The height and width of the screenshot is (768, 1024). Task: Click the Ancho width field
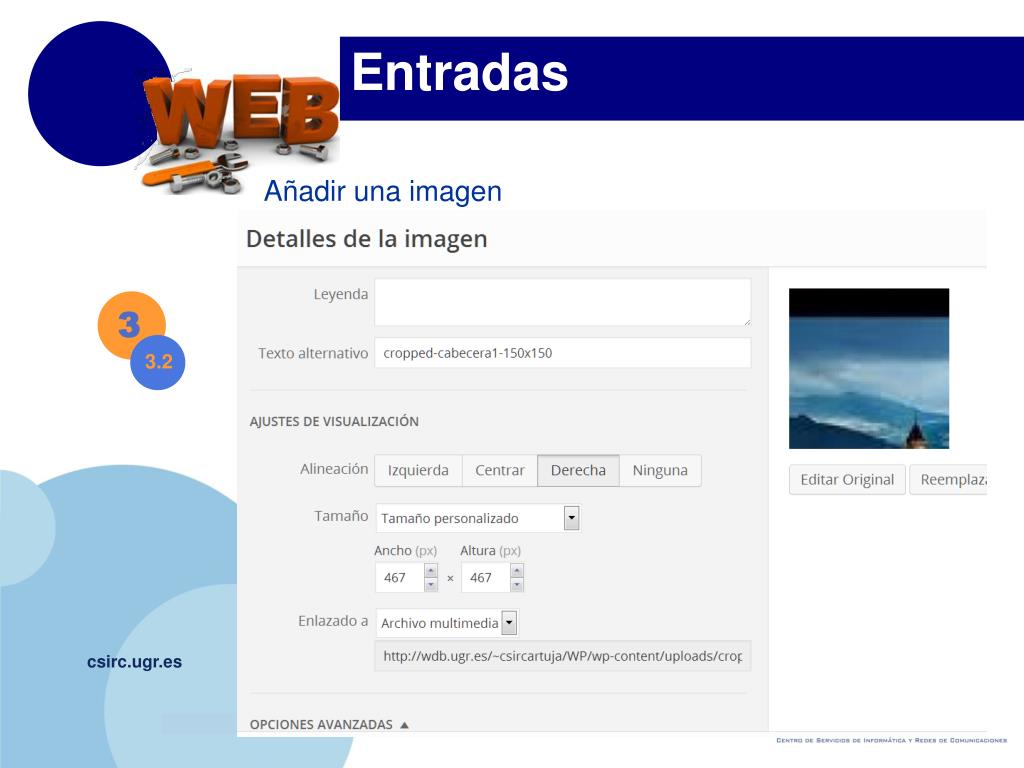(x=399, y=578)
